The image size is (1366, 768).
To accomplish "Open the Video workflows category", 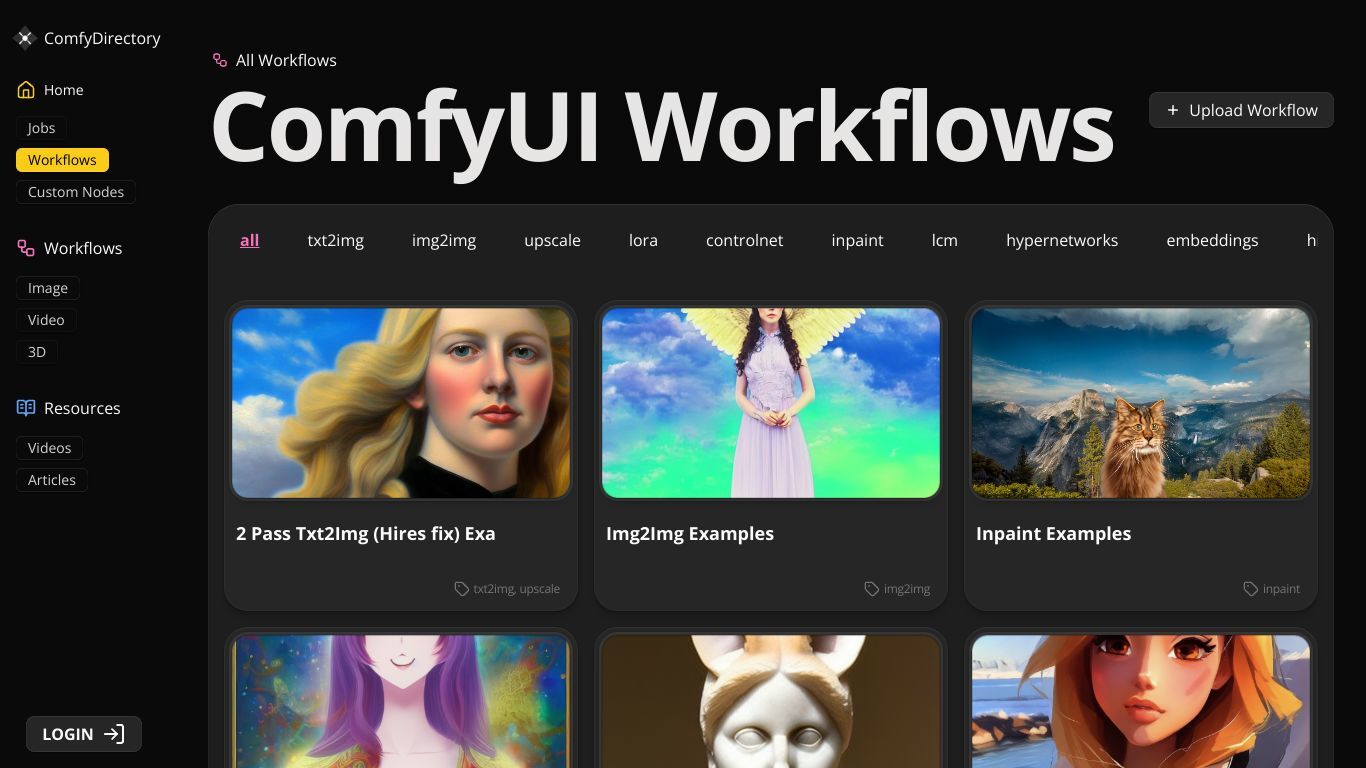I will (x=46, y=320).
